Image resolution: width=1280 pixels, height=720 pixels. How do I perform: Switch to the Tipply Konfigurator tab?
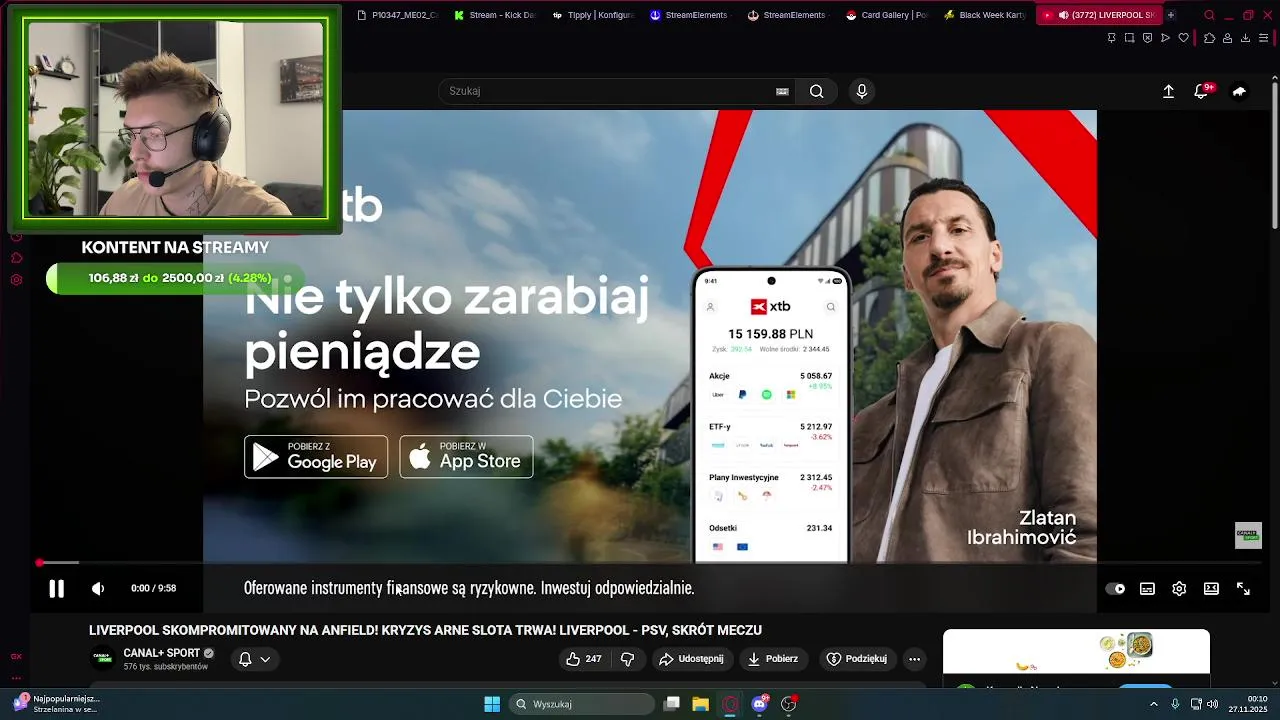(x=593, y=15)
